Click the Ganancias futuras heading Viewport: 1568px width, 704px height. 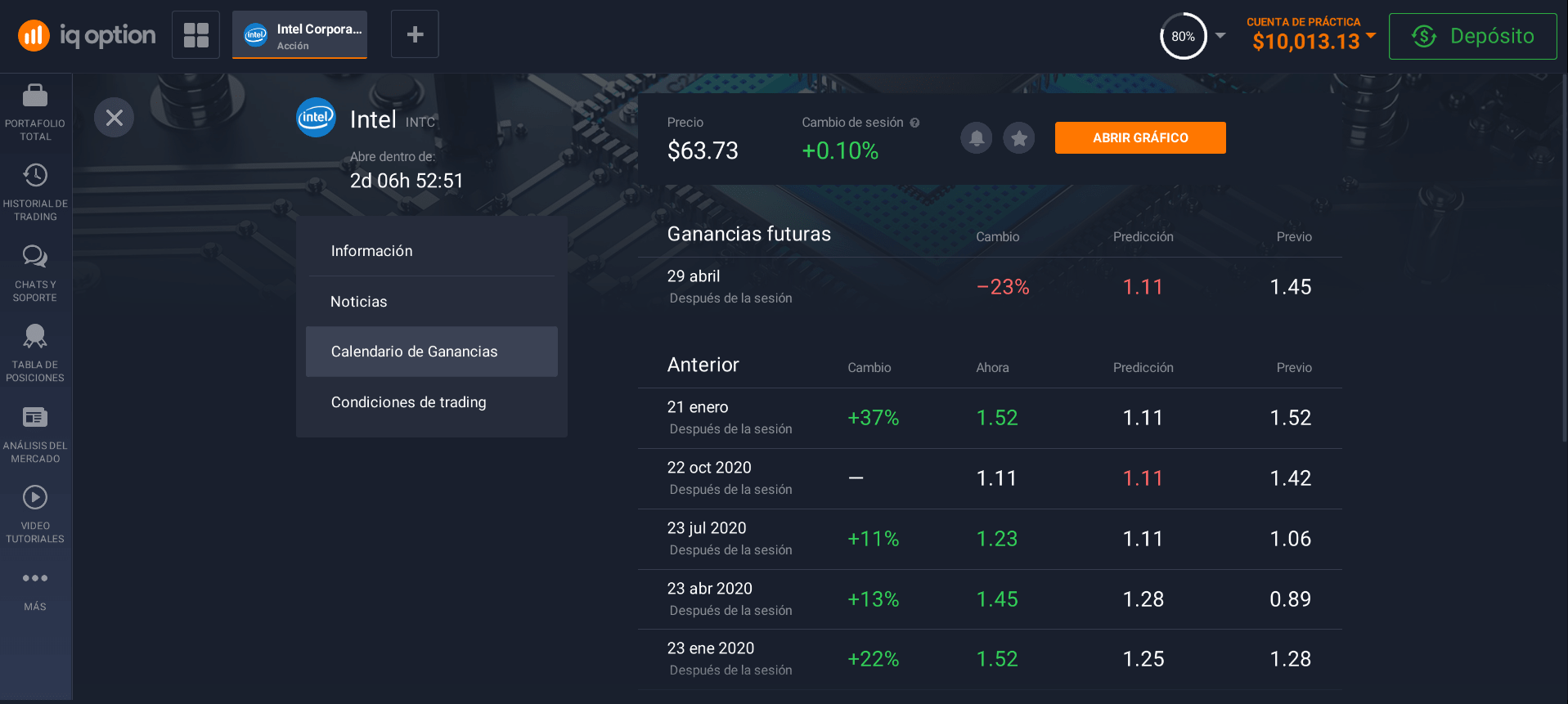coord(749,234)
